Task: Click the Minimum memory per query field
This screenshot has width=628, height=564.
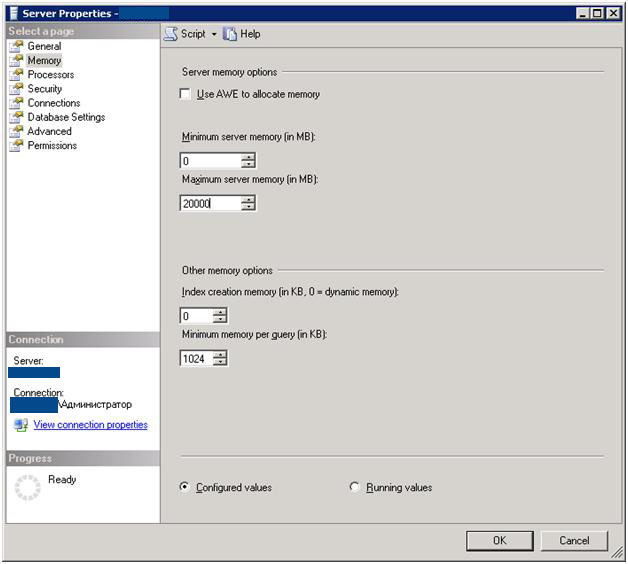Action: pos(196,358)
